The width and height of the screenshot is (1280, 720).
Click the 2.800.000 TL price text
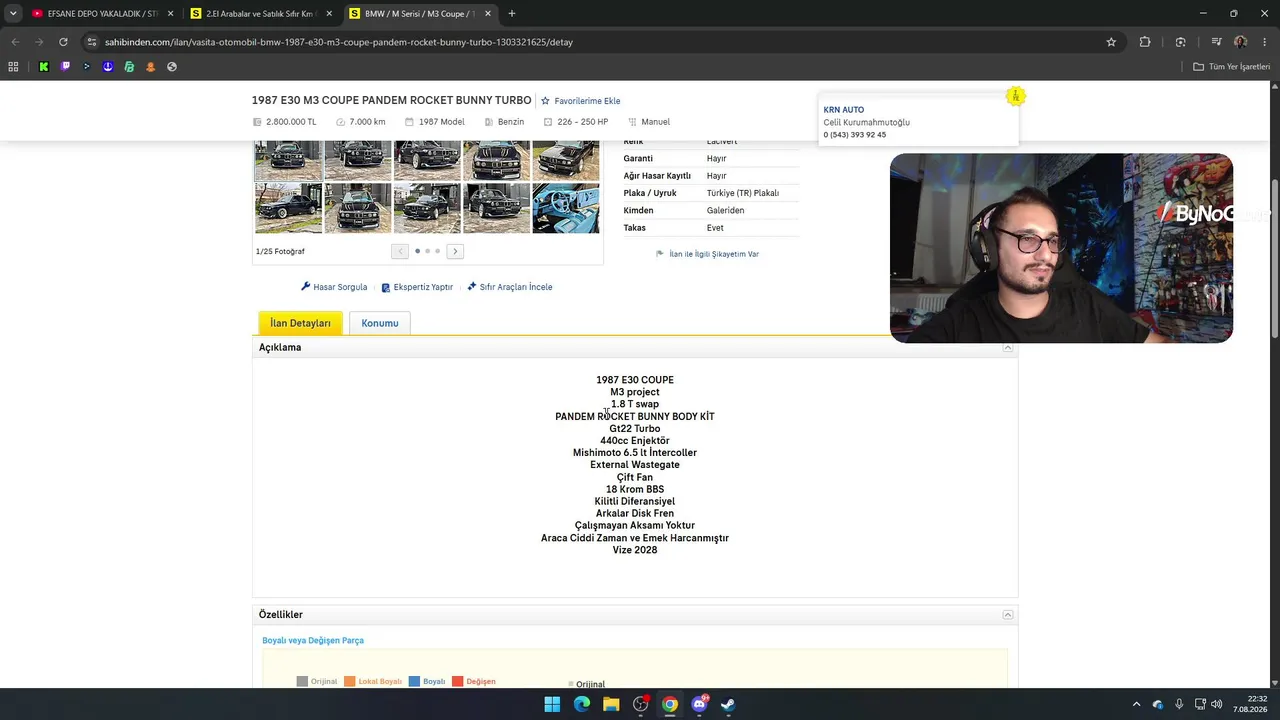click(x=291, y=122)
